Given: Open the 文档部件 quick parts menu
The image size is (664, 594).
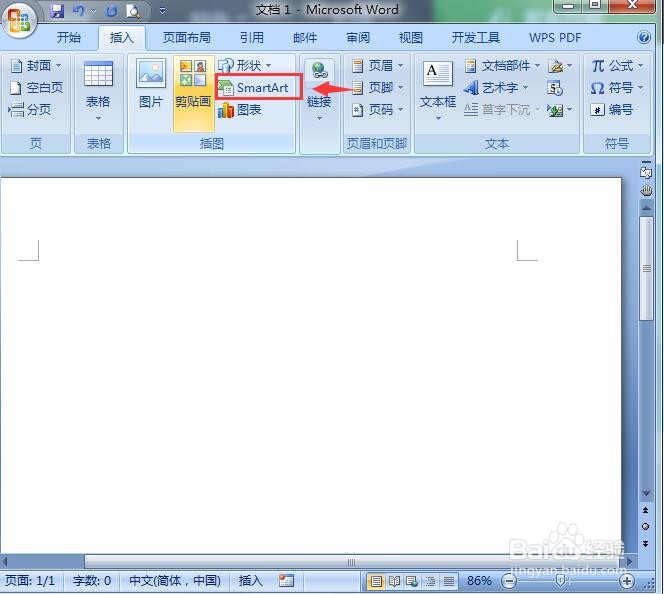Looking at the screenshot, I should (x=502, y=66).
